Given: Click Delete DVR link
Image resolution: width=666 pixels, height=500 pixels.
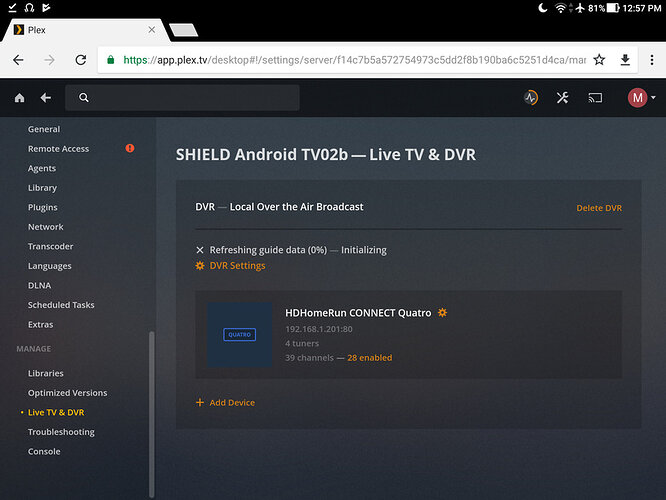Looking at the screenshot, I should (x=599, y=208).
